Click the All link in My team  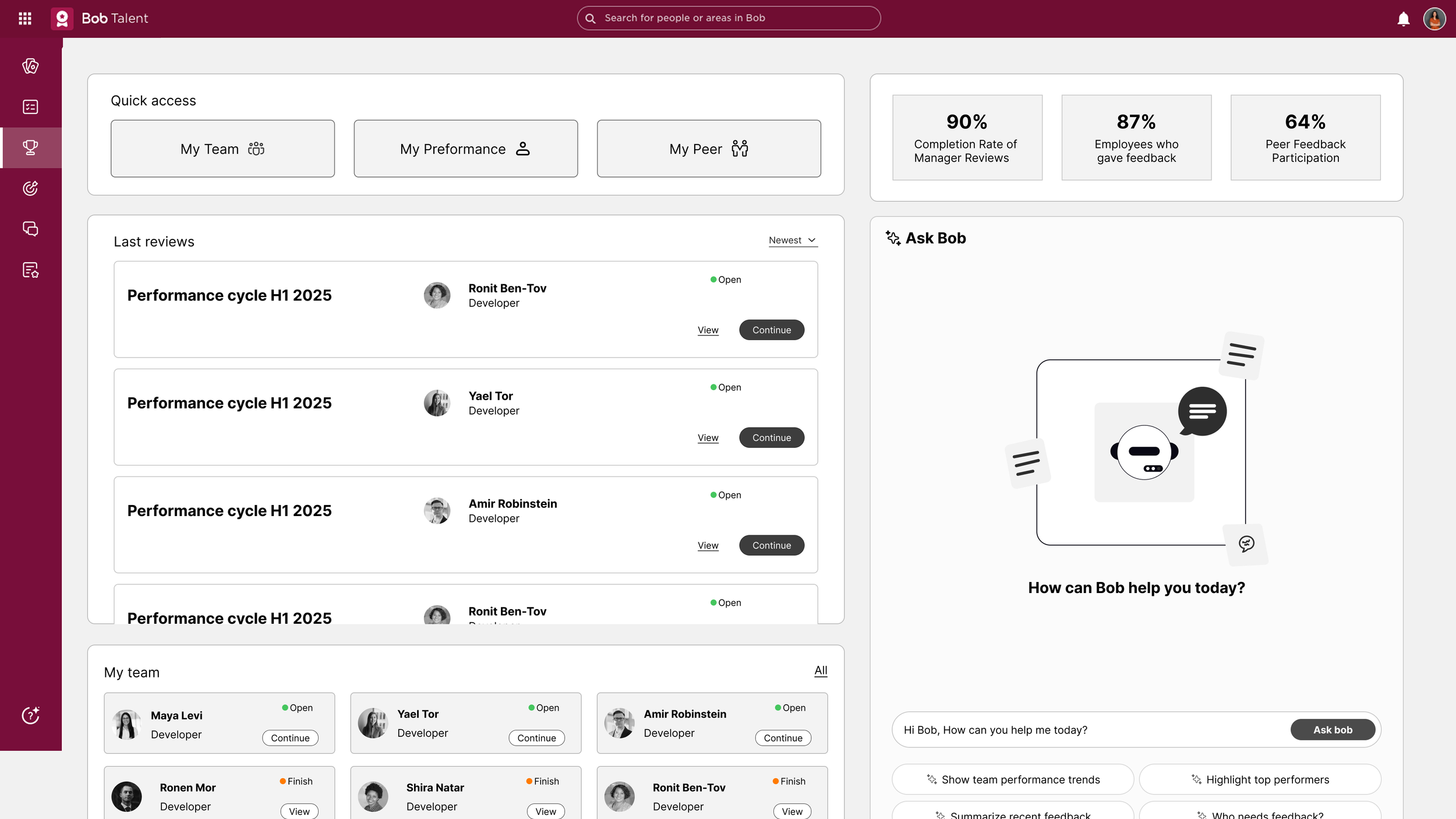pos(820,670)
